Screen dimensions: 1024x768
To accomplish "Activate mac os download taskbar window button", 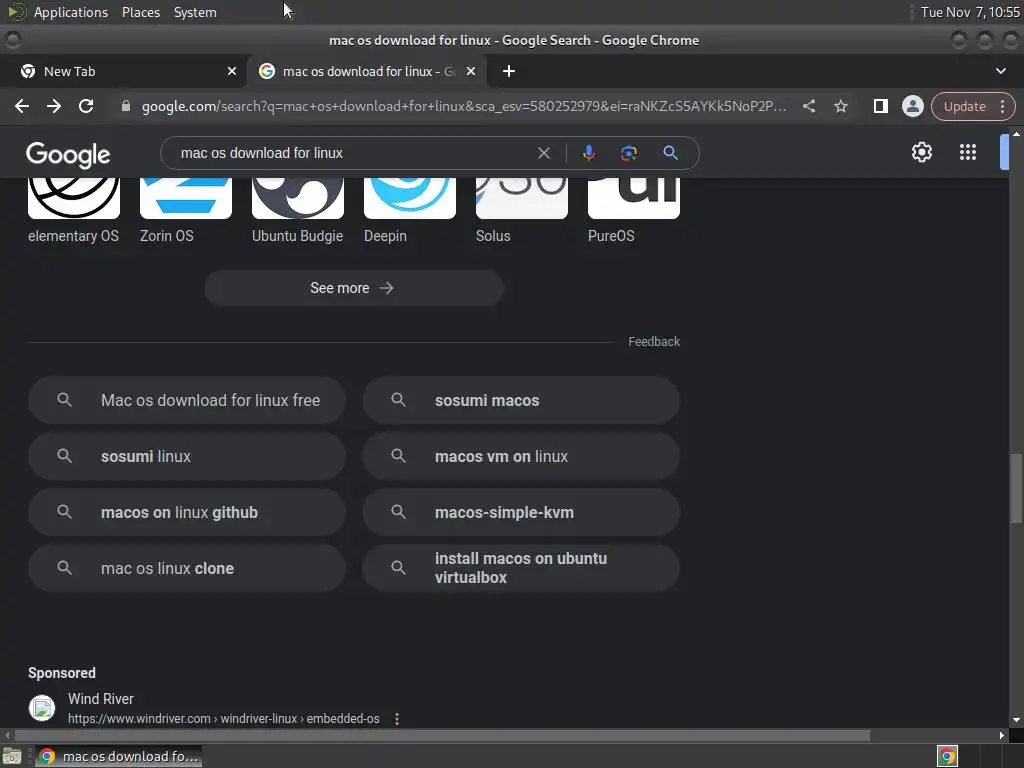I will (118, 756).
